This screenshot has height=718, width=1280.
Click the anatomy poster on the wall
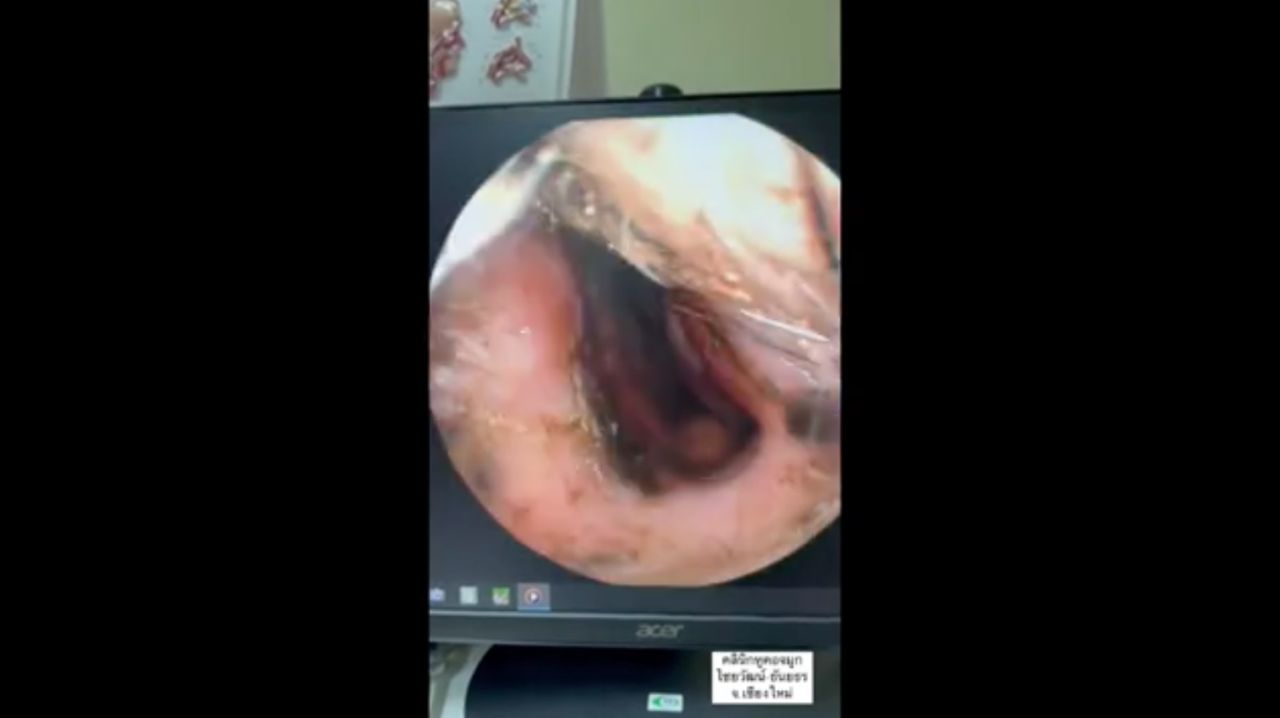(500, 45)
